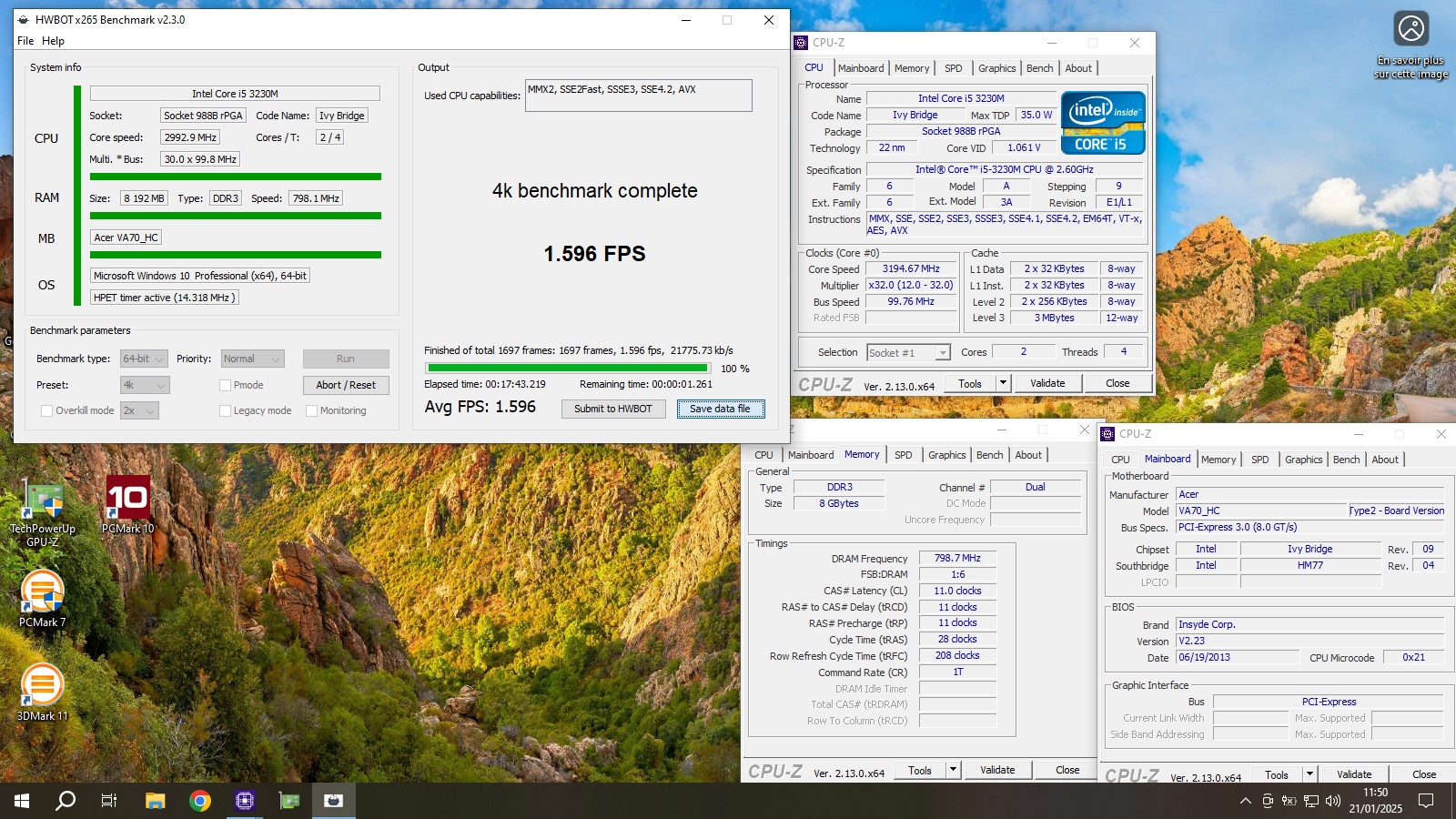Viewport: 1456px width, 819px height.
Task: Click the BIOS Version V2.23 value
Action: 1309,641
